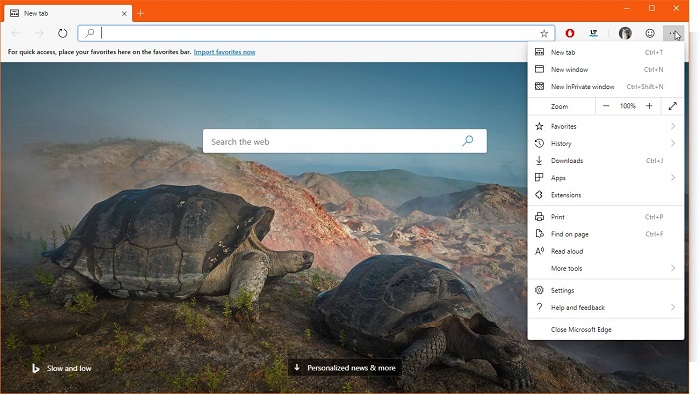Expand the History submenu
This screenshot has height=394, width=700.
tap(606, 143)
